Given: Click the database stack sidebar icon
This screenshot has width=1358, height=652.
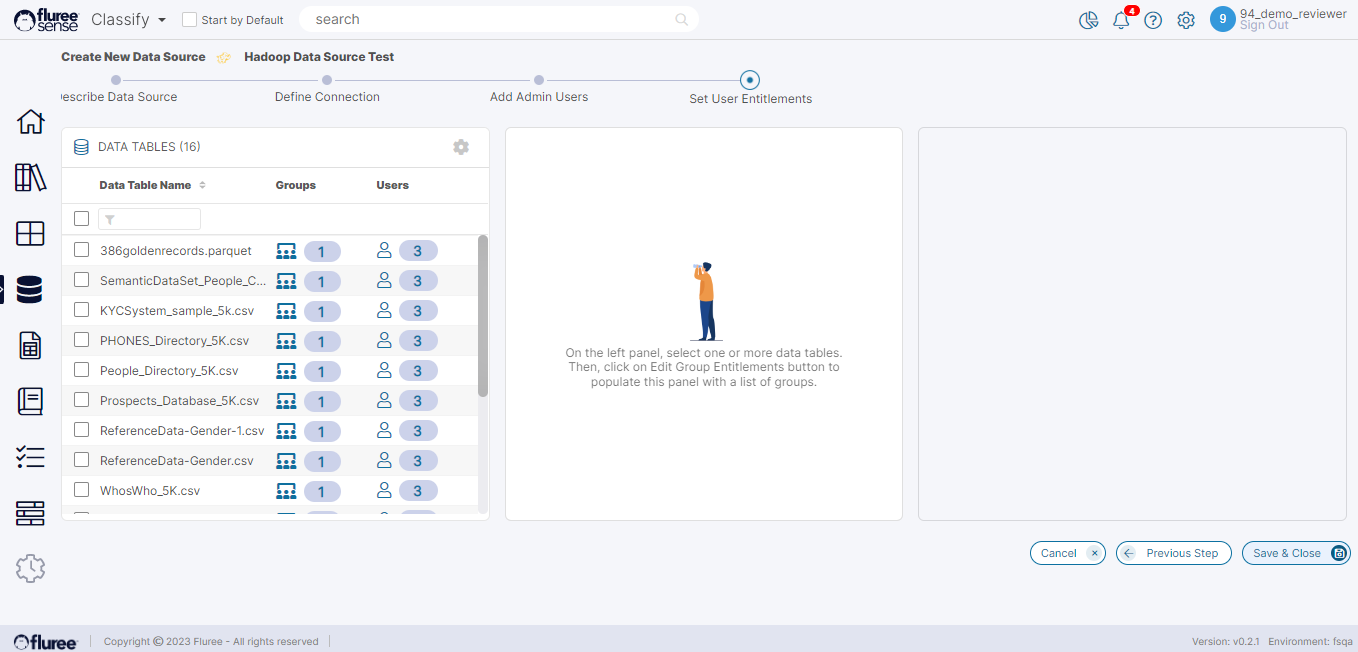Looking at the screenshot, I should [30, 290].
